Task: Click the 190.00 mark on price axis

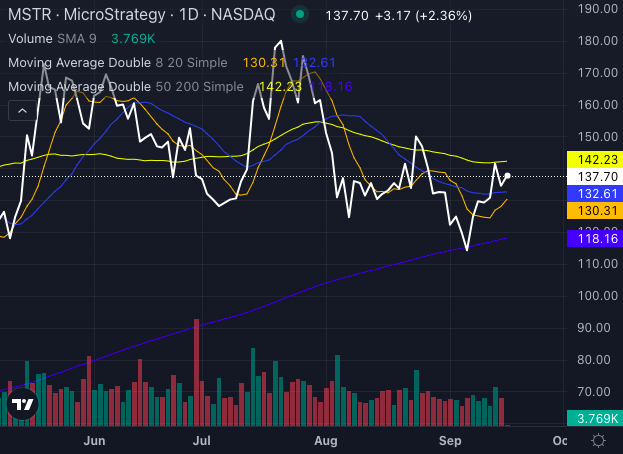Action: [594, 9]
